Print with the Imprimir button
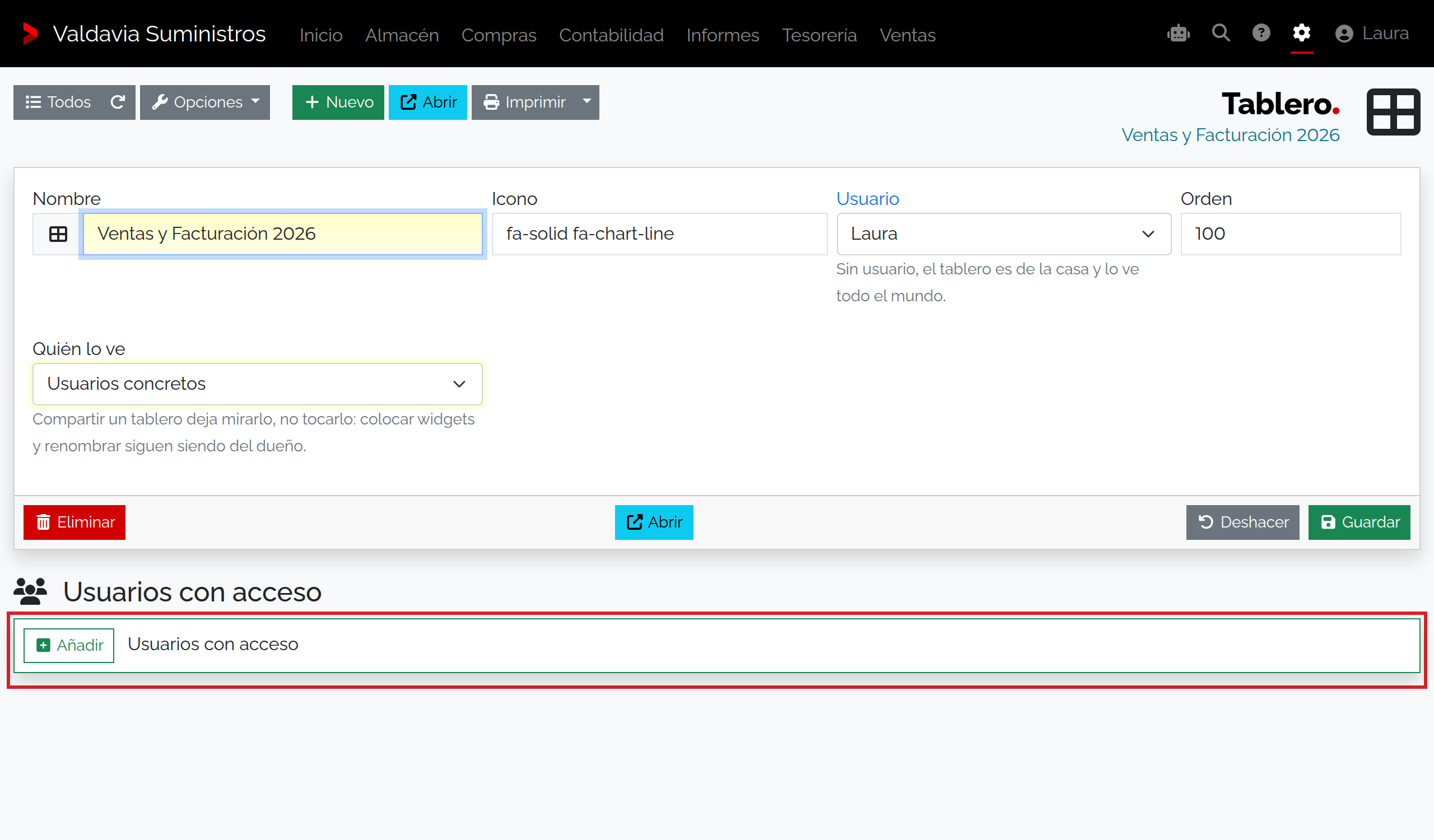Screen dimensions: 1434x840 524,102
